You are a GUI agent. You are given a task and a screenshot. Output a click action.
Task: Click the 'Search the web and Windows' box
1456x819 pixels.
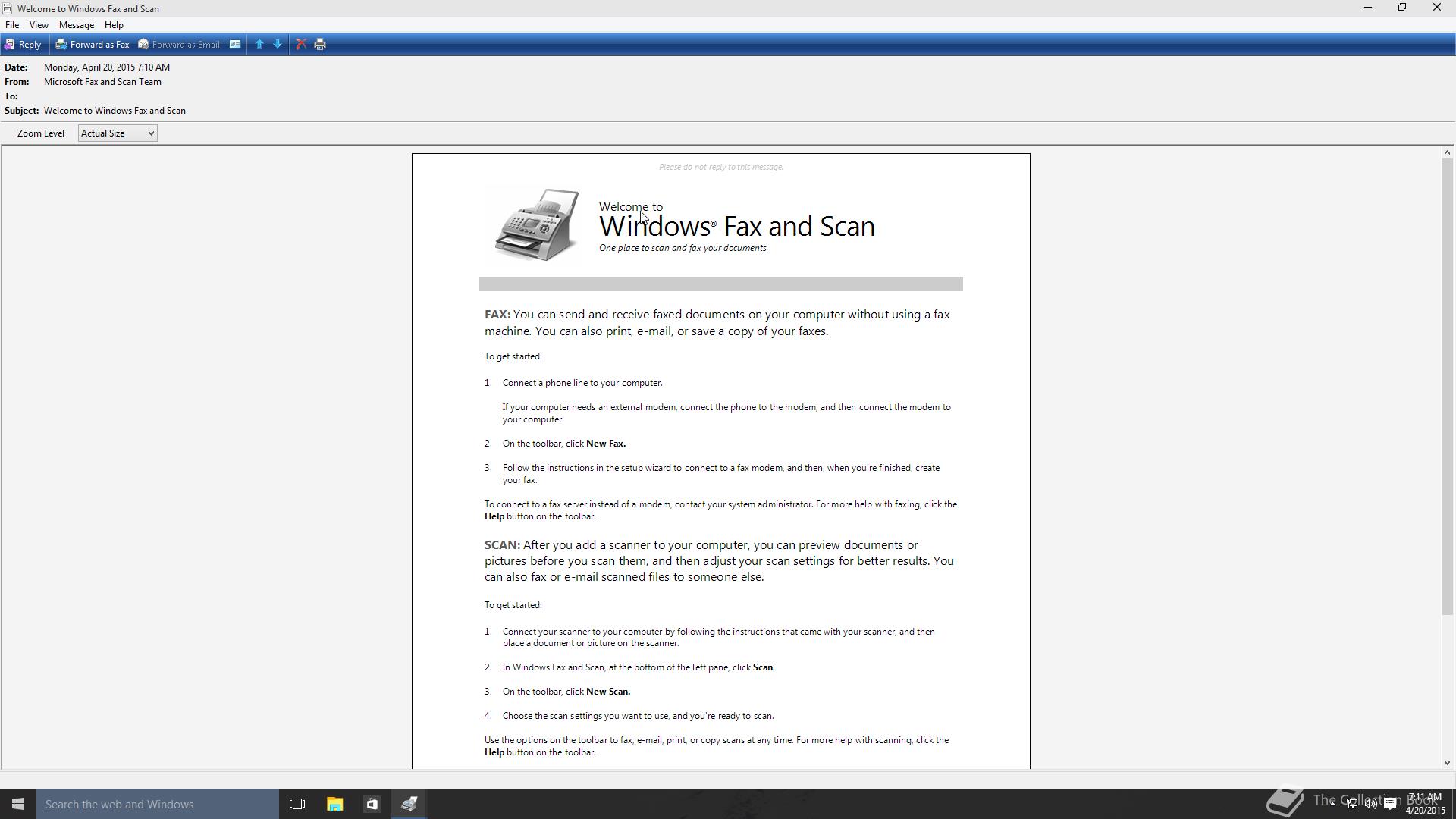click(x=158, y=804)
